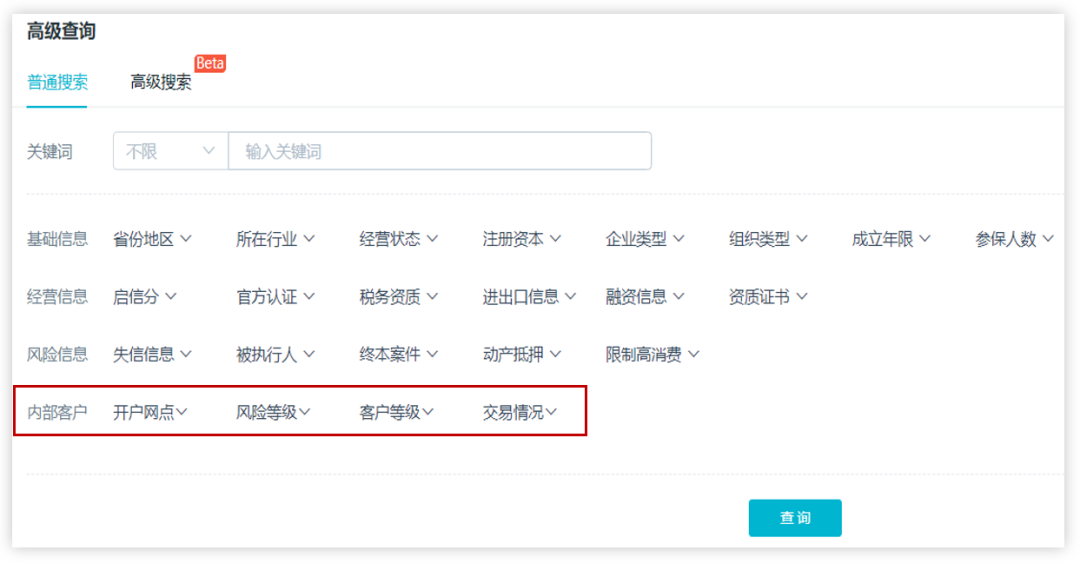Select the 交易情况 filter
This screenshot has width=1080, height=564.
pyautogui.click(x=520, y=412)
